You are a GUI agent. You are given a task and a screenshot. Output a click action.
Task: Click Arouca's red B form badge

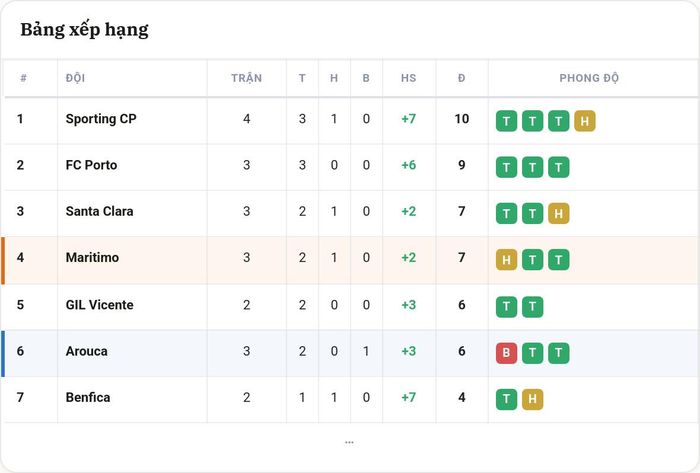tap(506, 353)
